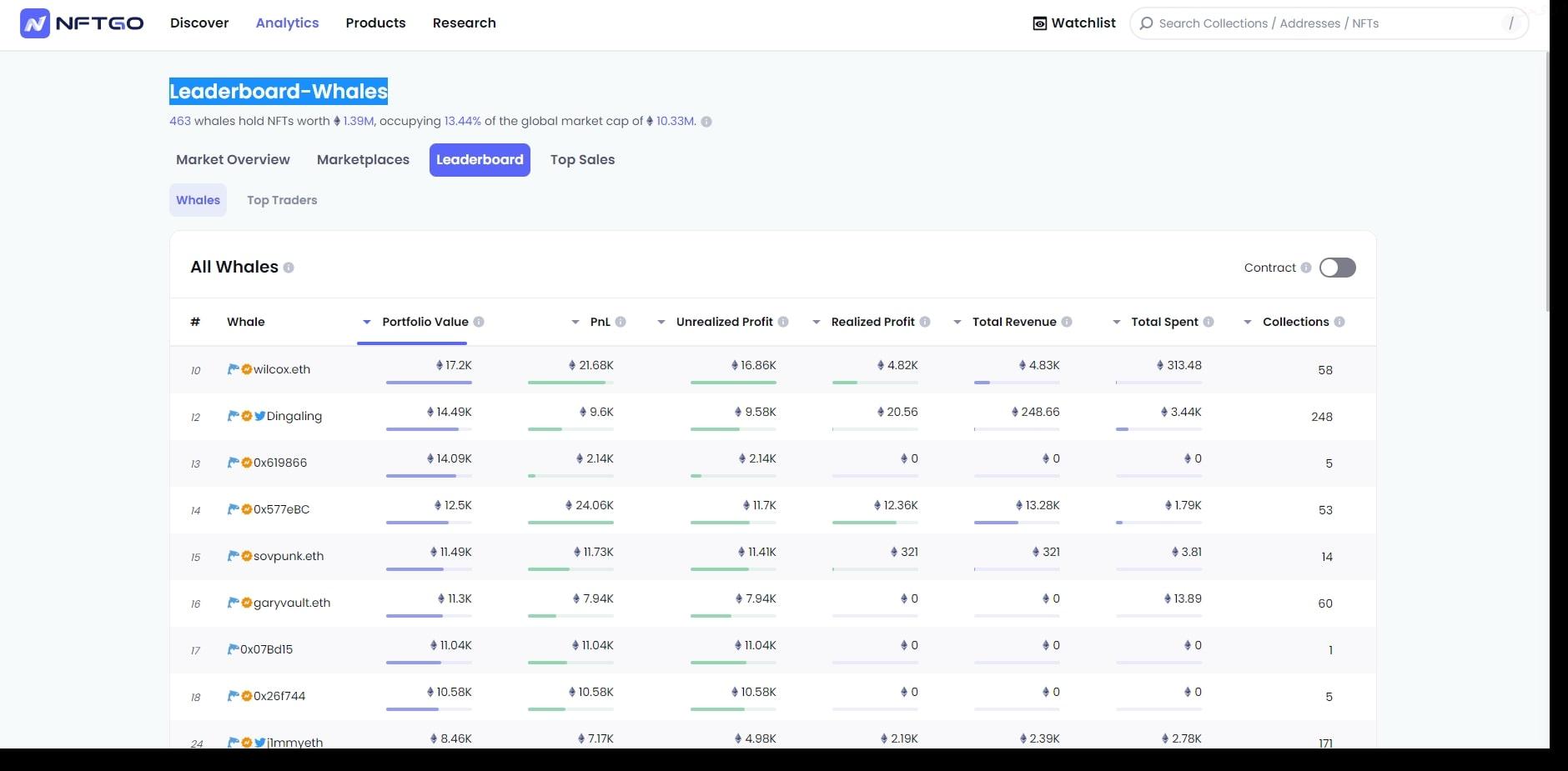Toggle the Contract switch
1568x771 pixels.
pos(1338,268)
